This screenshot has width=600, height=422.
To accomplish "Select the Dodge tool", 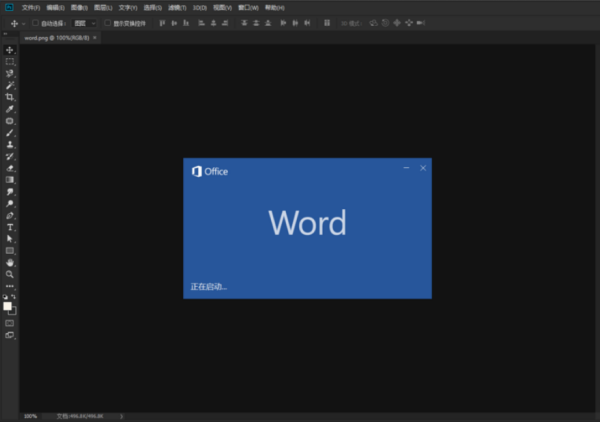I will 10,204.
